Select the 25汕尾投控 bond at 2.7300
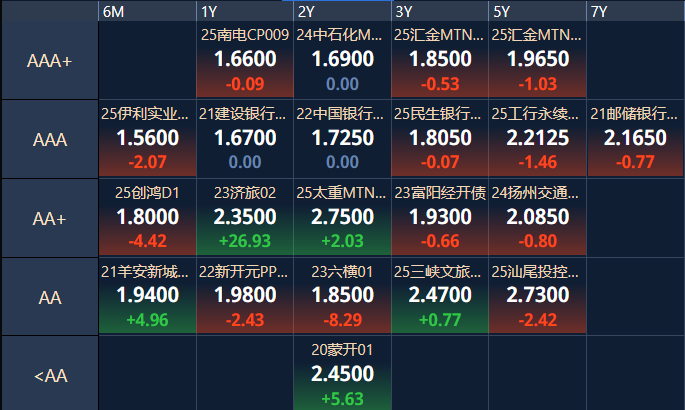This screenshot has width=685, height=410. coord(538,296)
